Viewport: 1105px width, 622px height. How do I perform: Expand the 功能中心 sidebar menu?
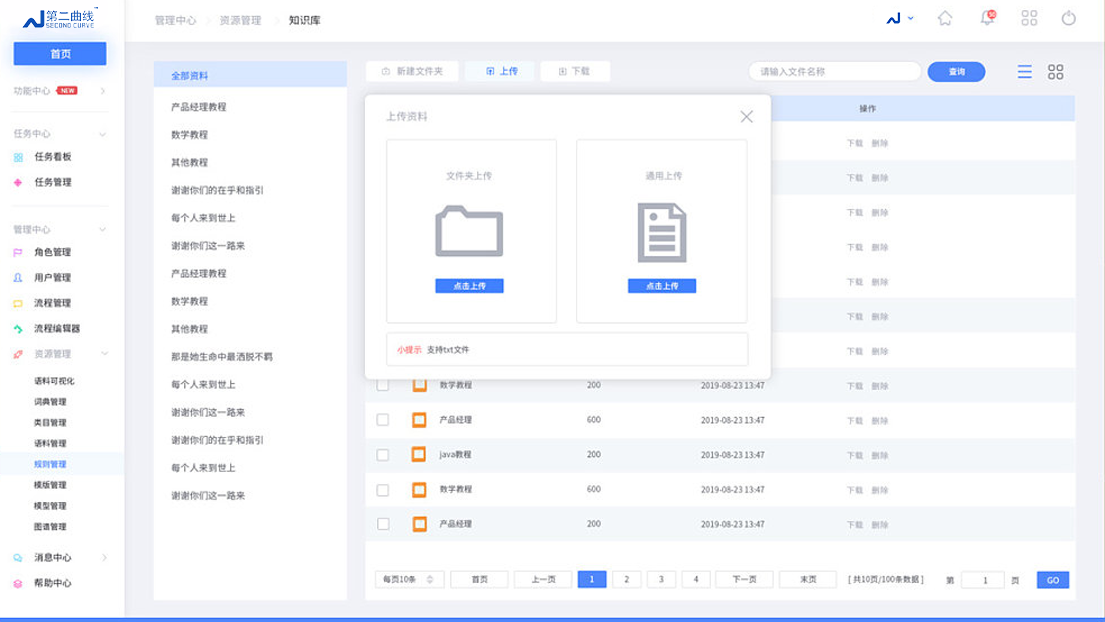pos(103,91)
